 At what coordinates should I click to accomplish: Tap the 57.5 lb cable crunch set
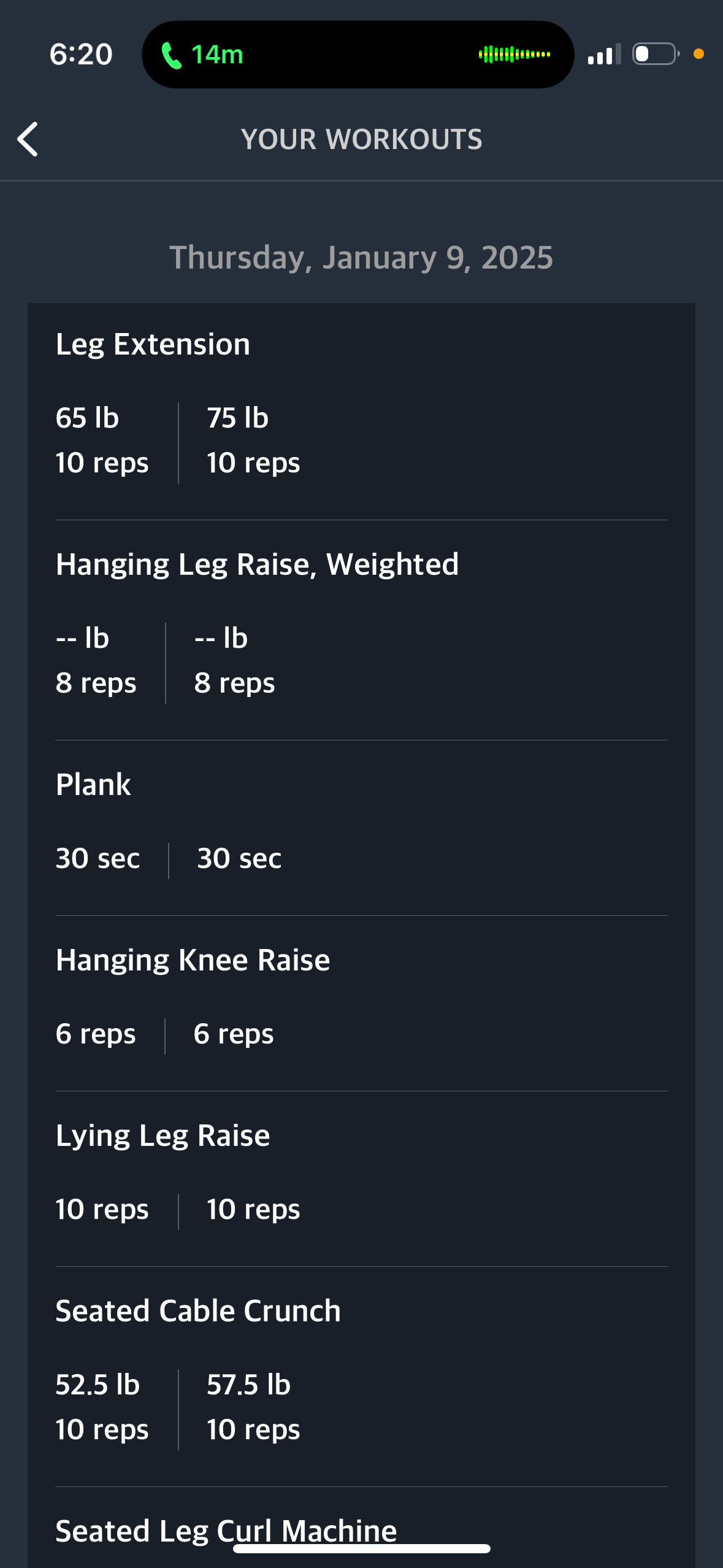click(253, 1407)
